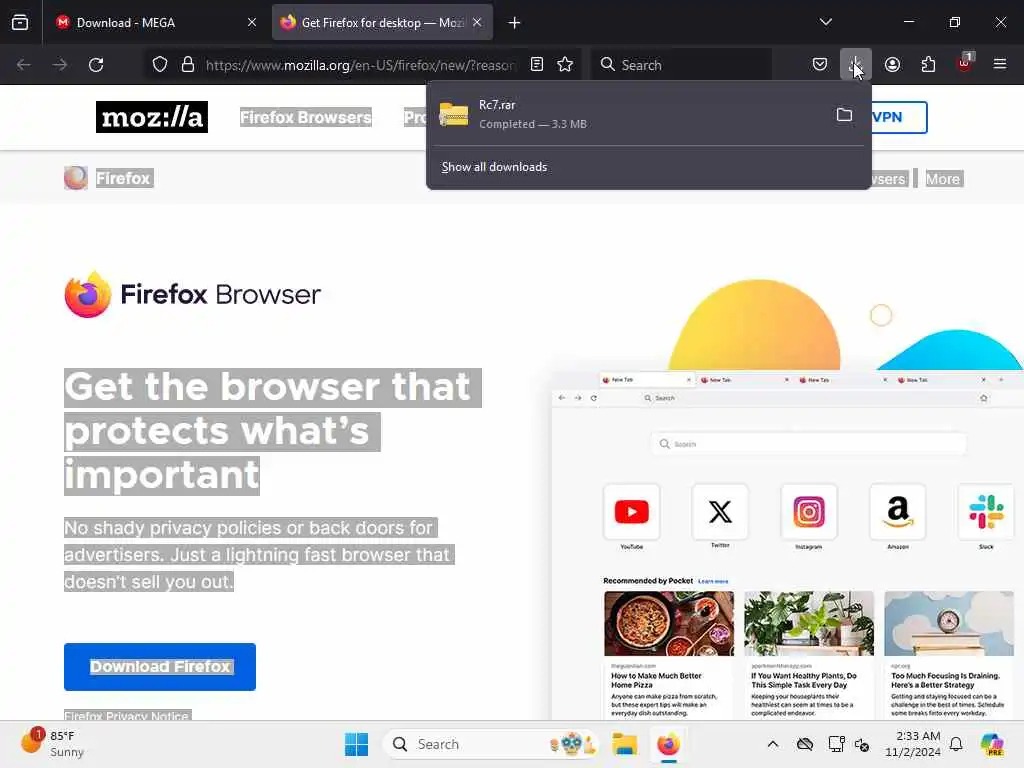Viewport: 1024px width, 768px height.
Task: Close the Get Firefox for desktop tab
Action: [477, 22]
